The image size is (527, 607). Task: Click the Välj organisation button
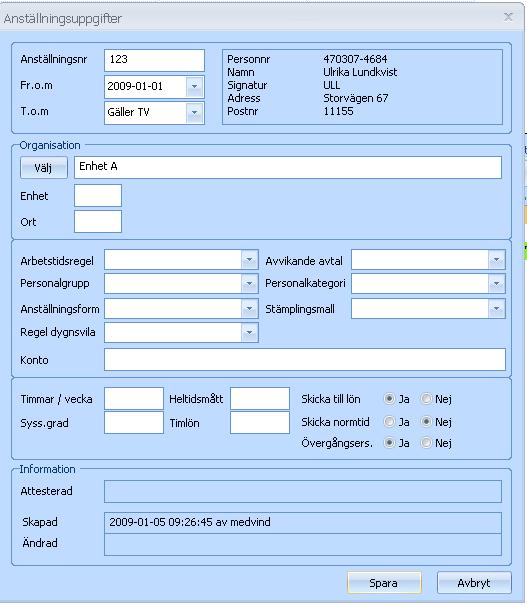[44, 168]
